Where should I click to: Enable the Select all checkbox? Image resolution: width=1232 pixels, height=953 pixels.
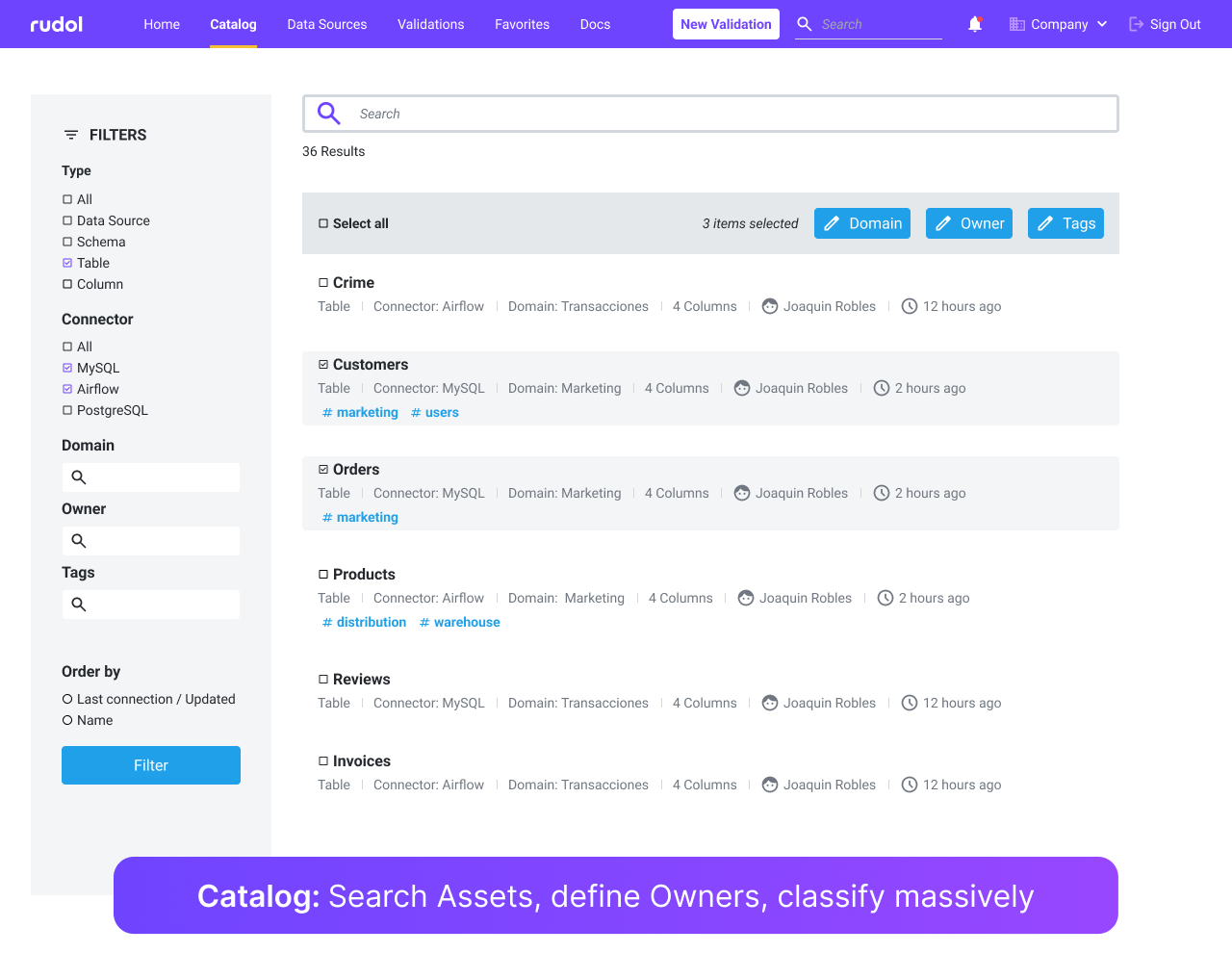[x=321, y=222]
